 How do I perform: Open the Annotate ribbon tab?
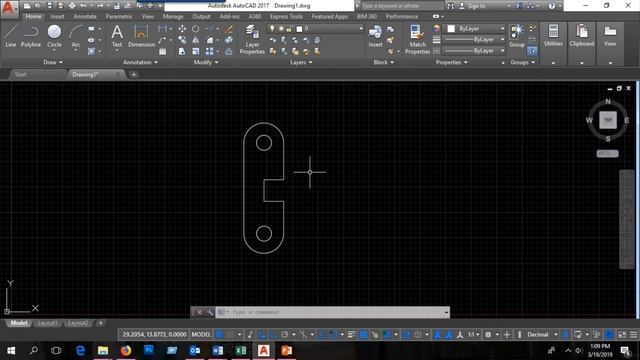pyautogui.click(x=85, y=16)
